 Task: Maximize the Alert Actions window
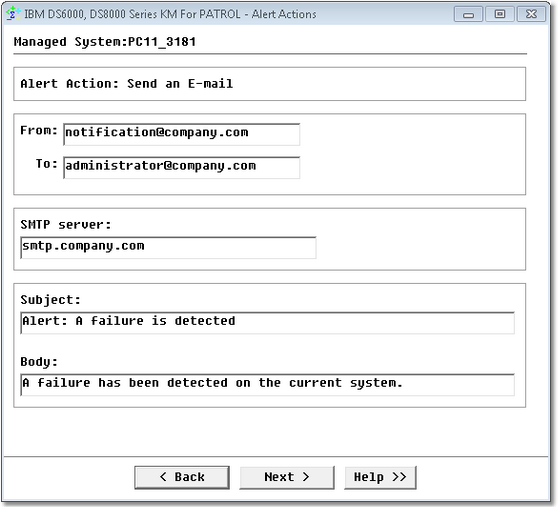(500, 14)
